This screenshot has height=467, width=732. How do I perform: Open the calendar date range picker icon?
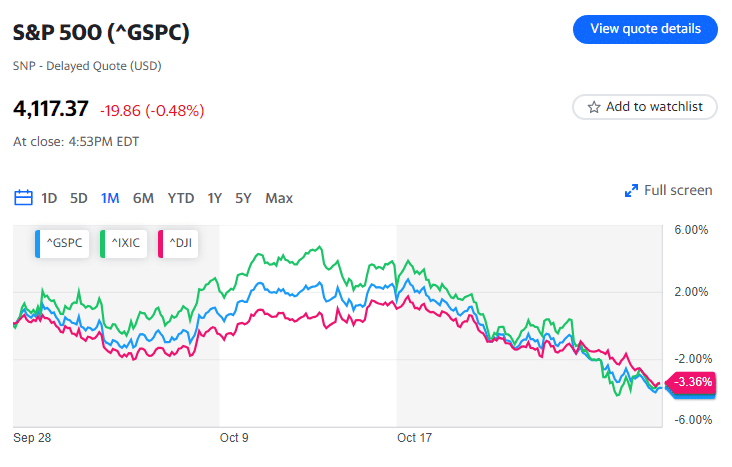tap(23, 198)
